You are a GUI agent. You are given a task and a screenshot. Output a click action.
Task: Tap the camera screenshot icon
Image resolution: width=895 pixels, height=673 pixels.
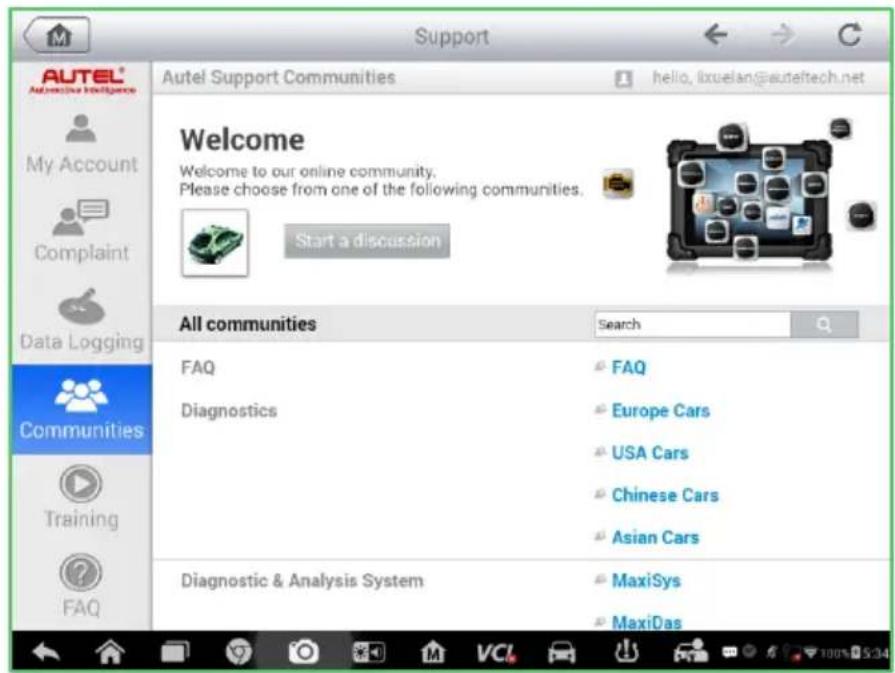point(303,652)
